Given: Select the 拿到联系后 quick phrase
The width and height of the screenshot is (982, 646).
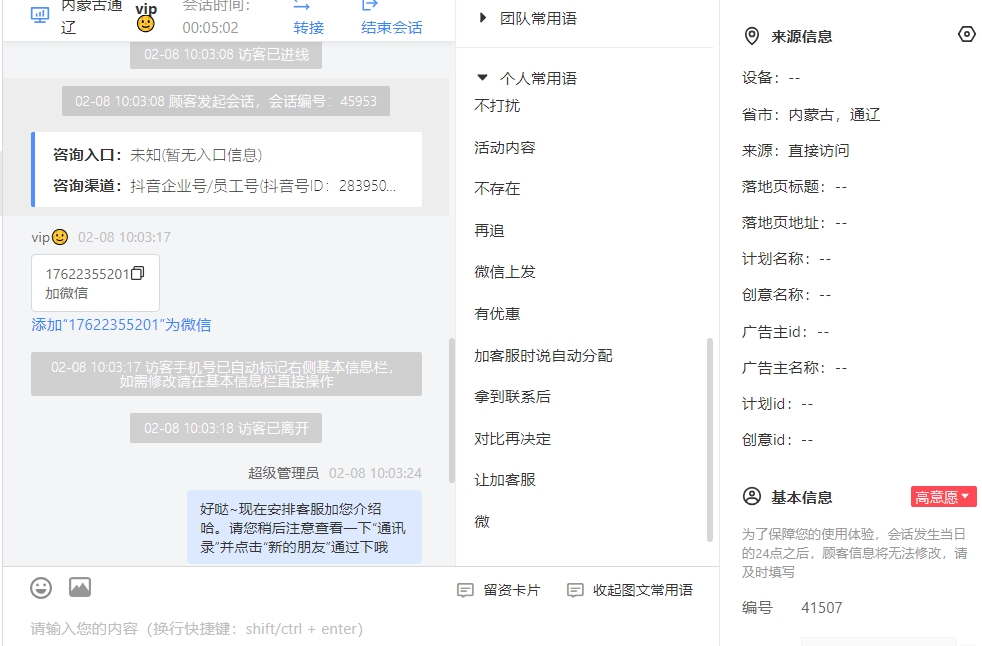Looking at the screenshot, I should (x=512, y=397).
